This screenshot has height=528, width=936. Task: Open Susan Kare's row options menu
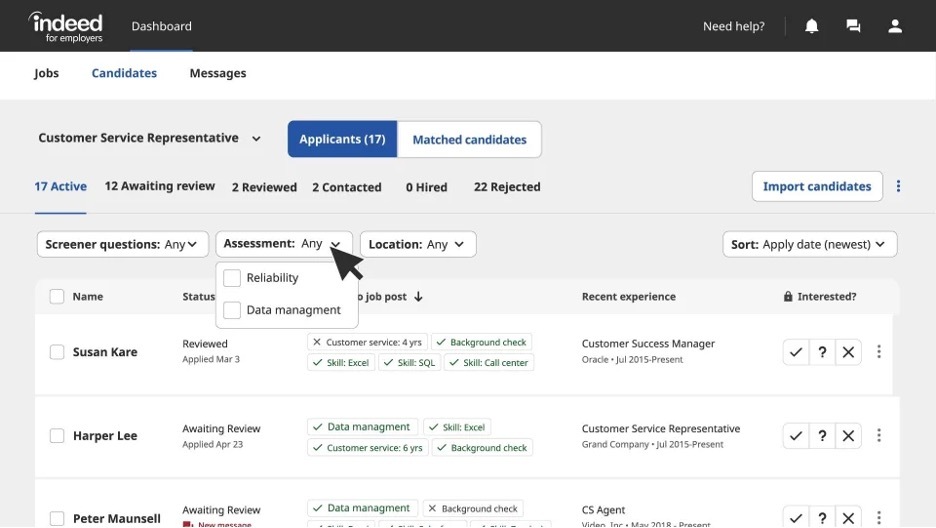879,351
